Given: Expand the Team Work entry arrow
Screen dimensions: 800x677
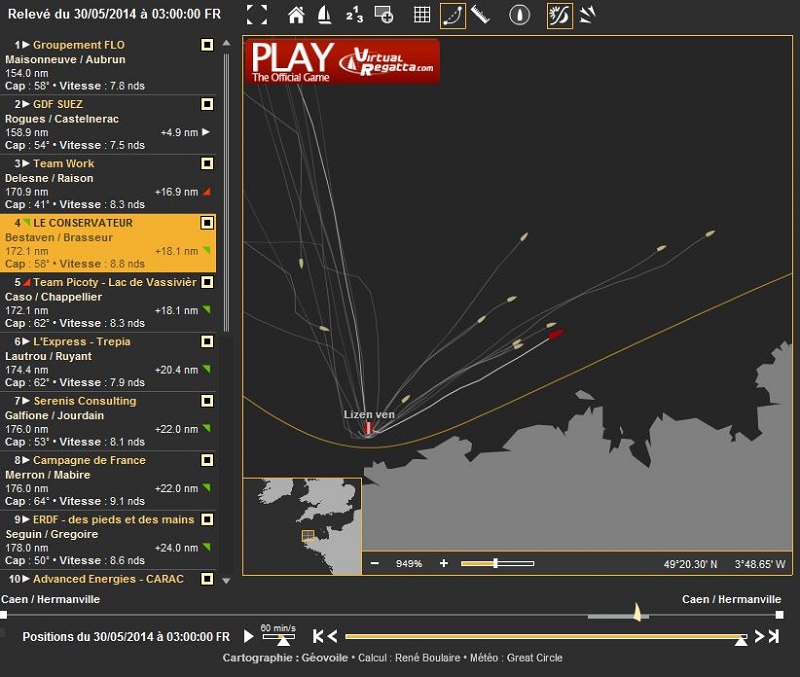Looking at the screenshot, I should tap(27, 164).
